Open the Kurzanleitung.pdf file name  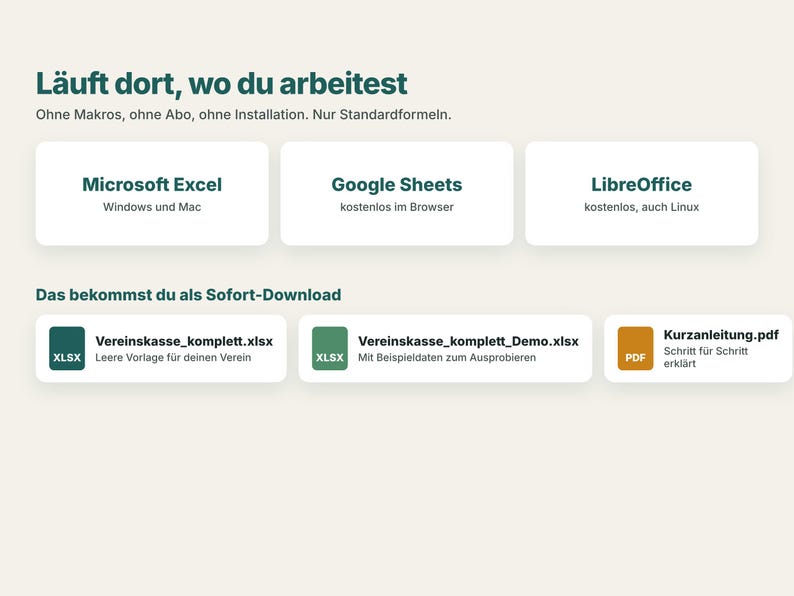pos(721,335)
